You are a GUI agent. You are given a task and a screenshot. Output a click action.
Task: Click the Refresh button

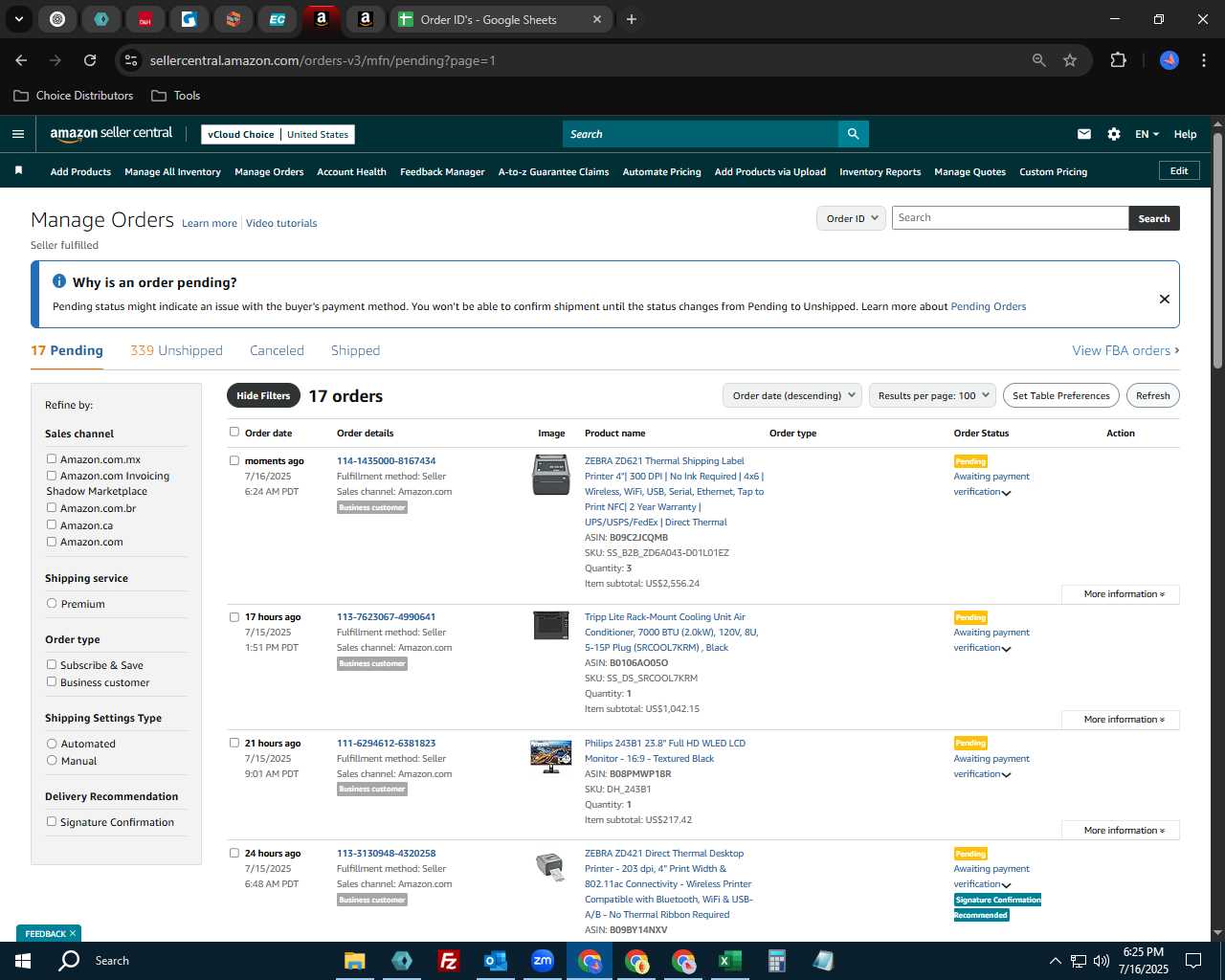pos(1152,395)
